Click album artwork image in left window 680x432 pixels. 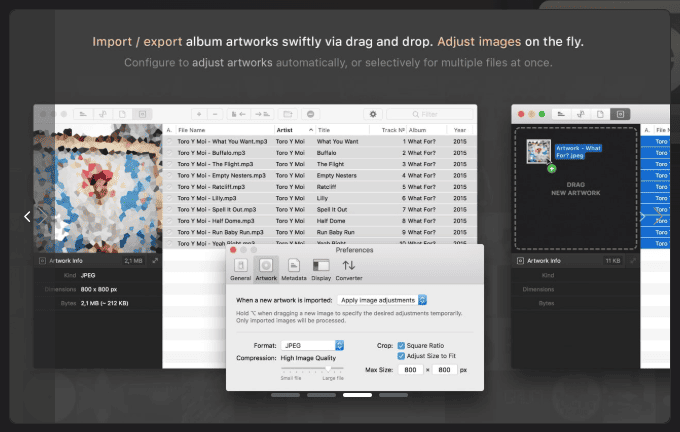tap(98, 189)
